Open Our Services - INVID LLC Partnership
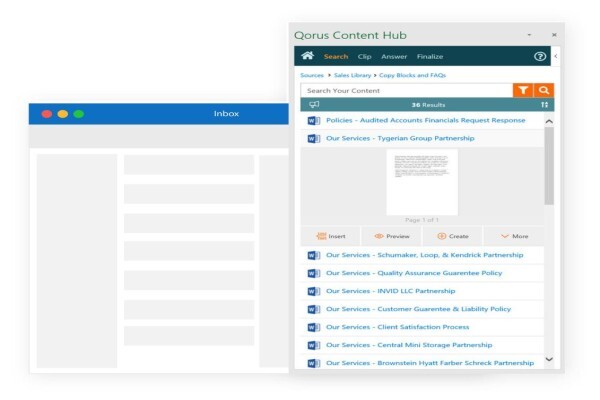The image size is (600, 400). [x=391, y=291]
